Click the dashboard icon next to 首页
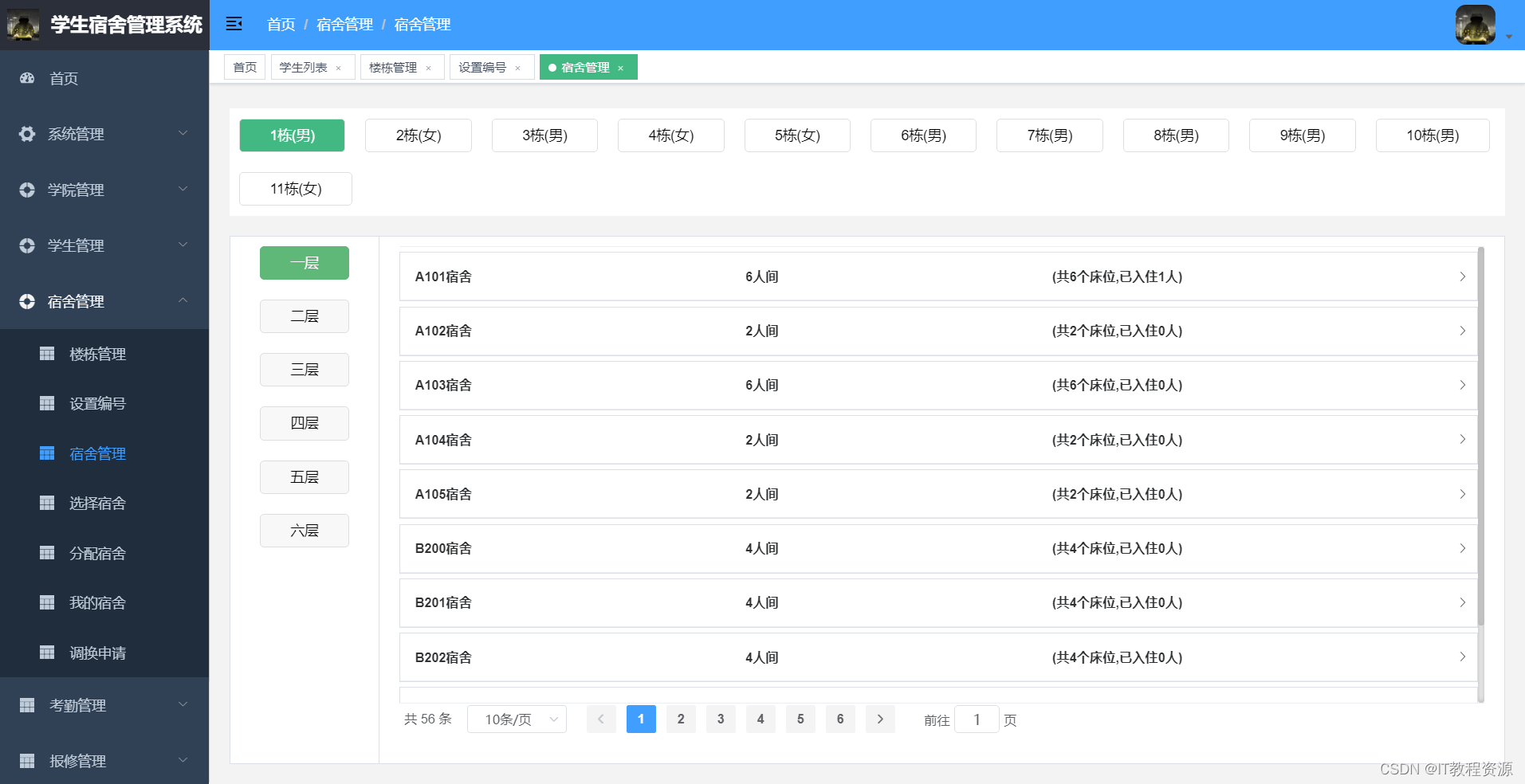The width and height of the screenshot is (1525, 784). coord(27,78)
